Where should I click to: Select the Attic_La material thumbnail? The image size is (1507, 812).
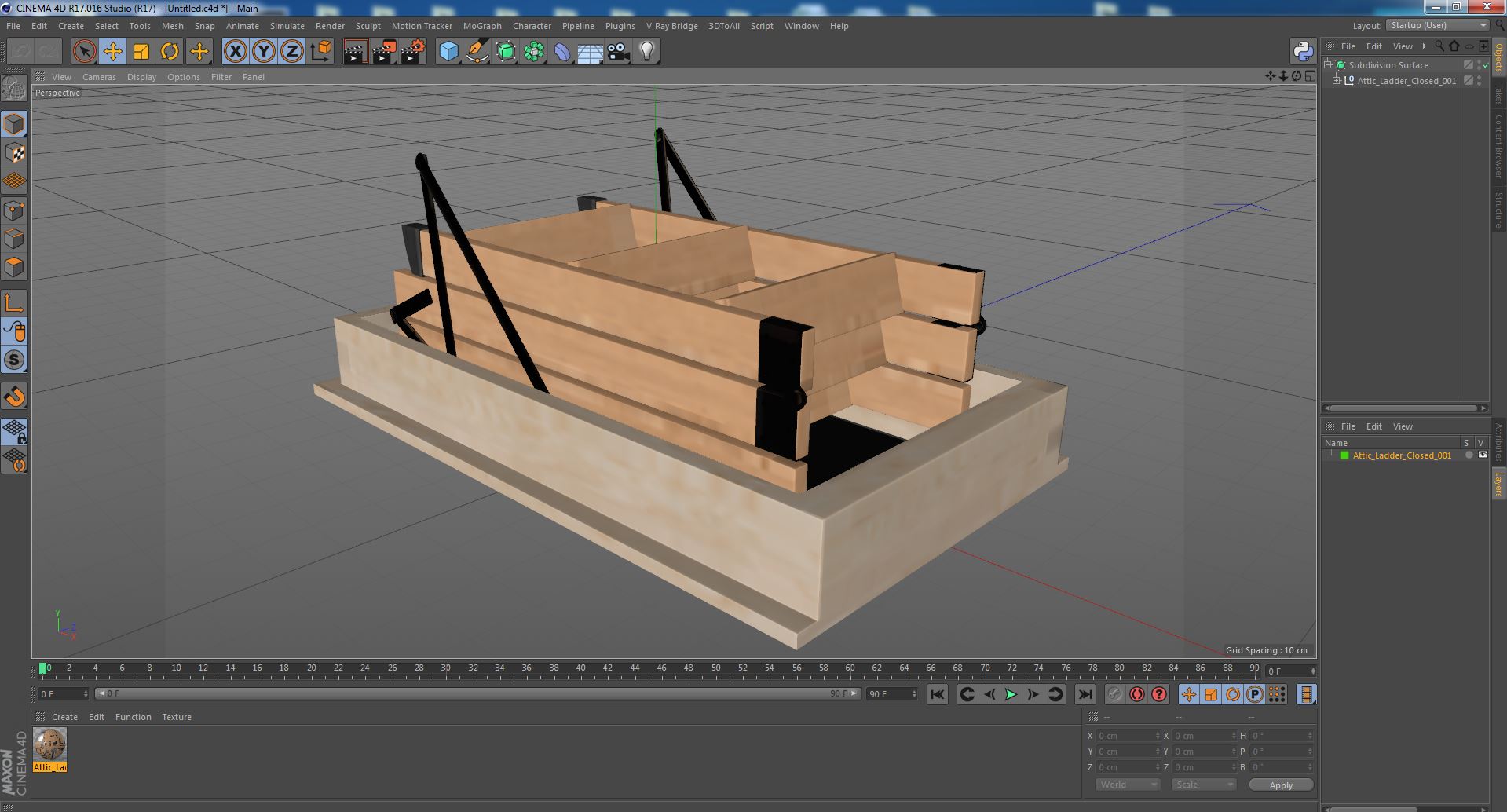pos(50,744)
